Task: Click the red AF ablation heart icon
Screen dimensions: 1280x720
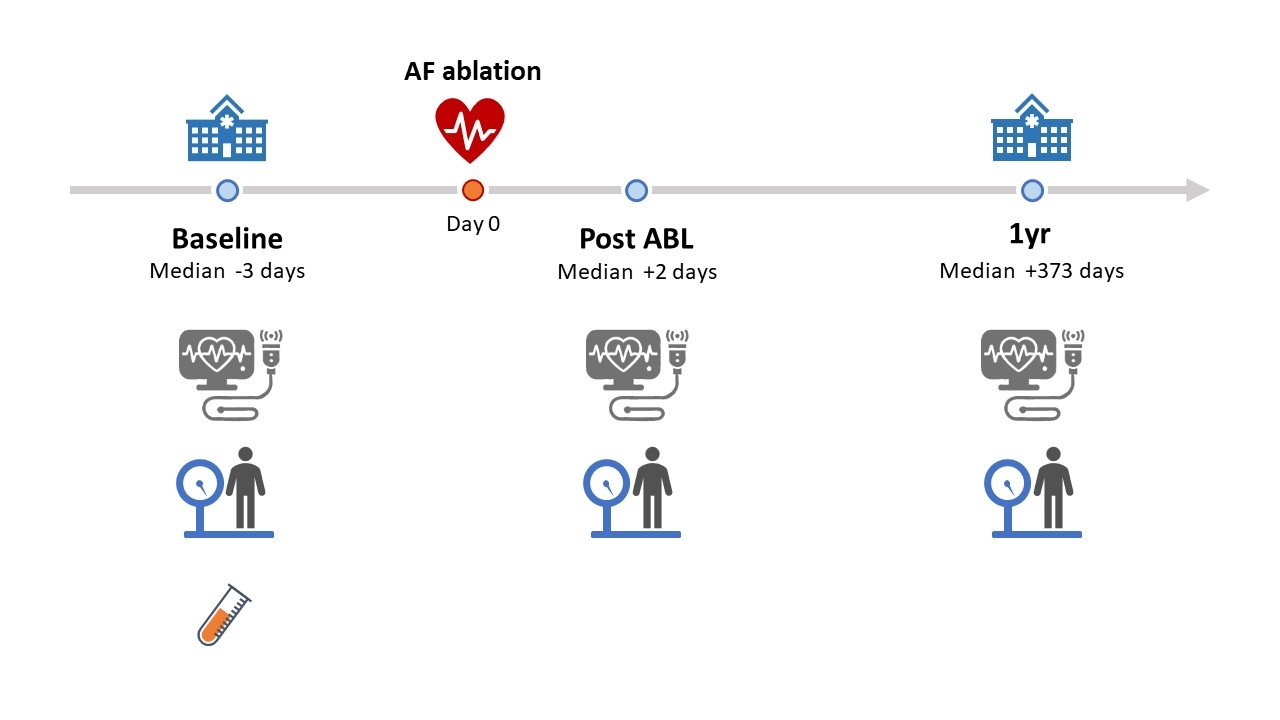Action: click(470, 130)
